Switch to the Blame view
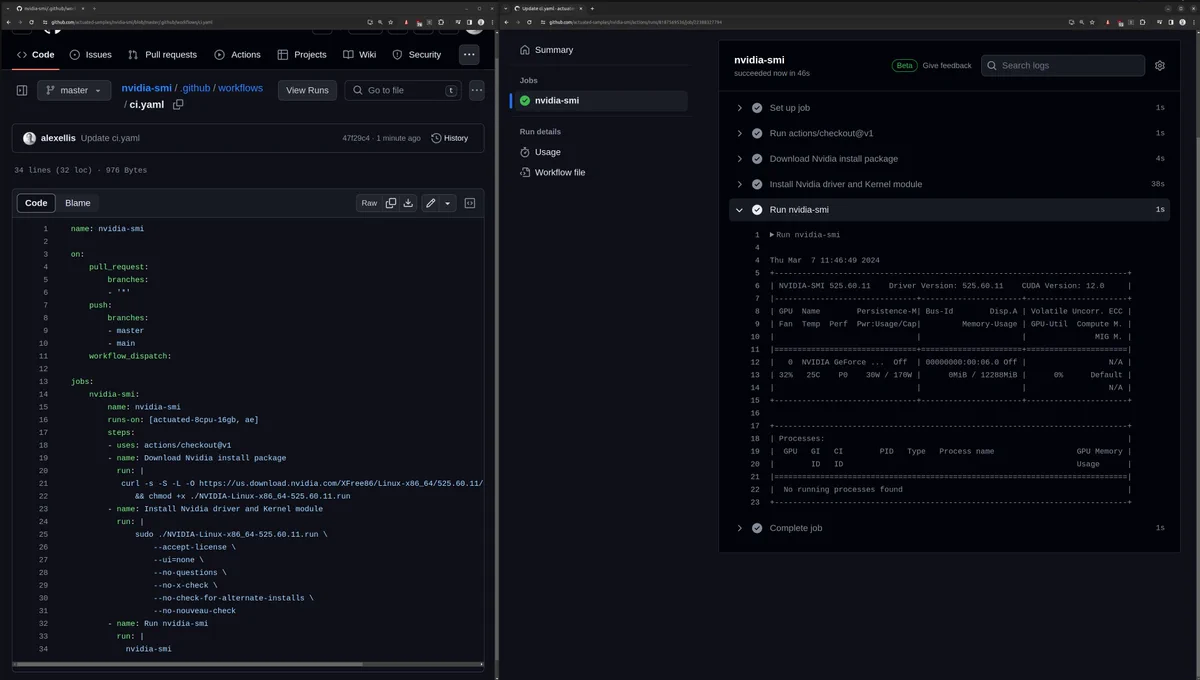1200x680 pixels. coord(78,203)
